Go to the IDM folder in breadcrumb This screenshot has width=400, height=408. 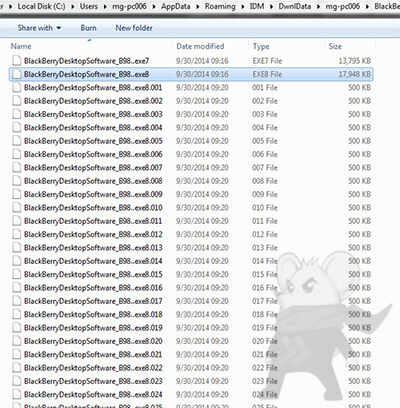[x=257, y=6]
